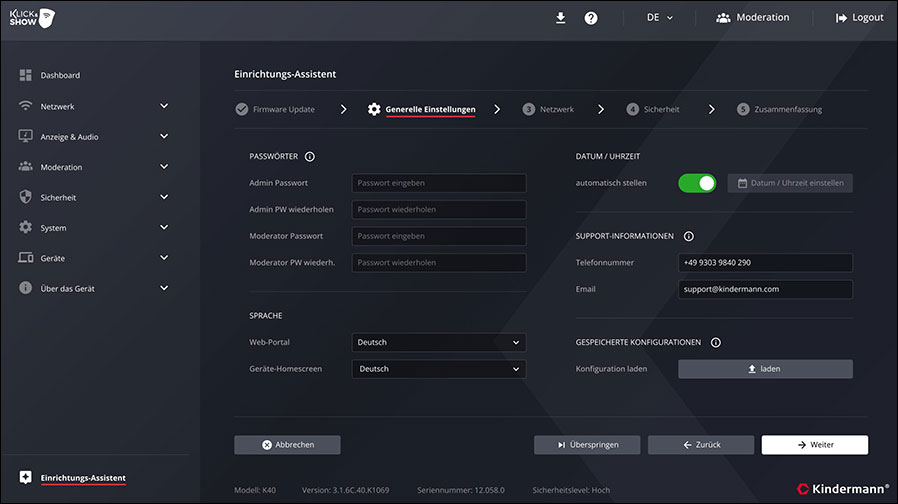This screenshot has height=504, width=898.
Task: Open the Geräte-Homescreen language dropdown
Action: click(x=438, y=369)
